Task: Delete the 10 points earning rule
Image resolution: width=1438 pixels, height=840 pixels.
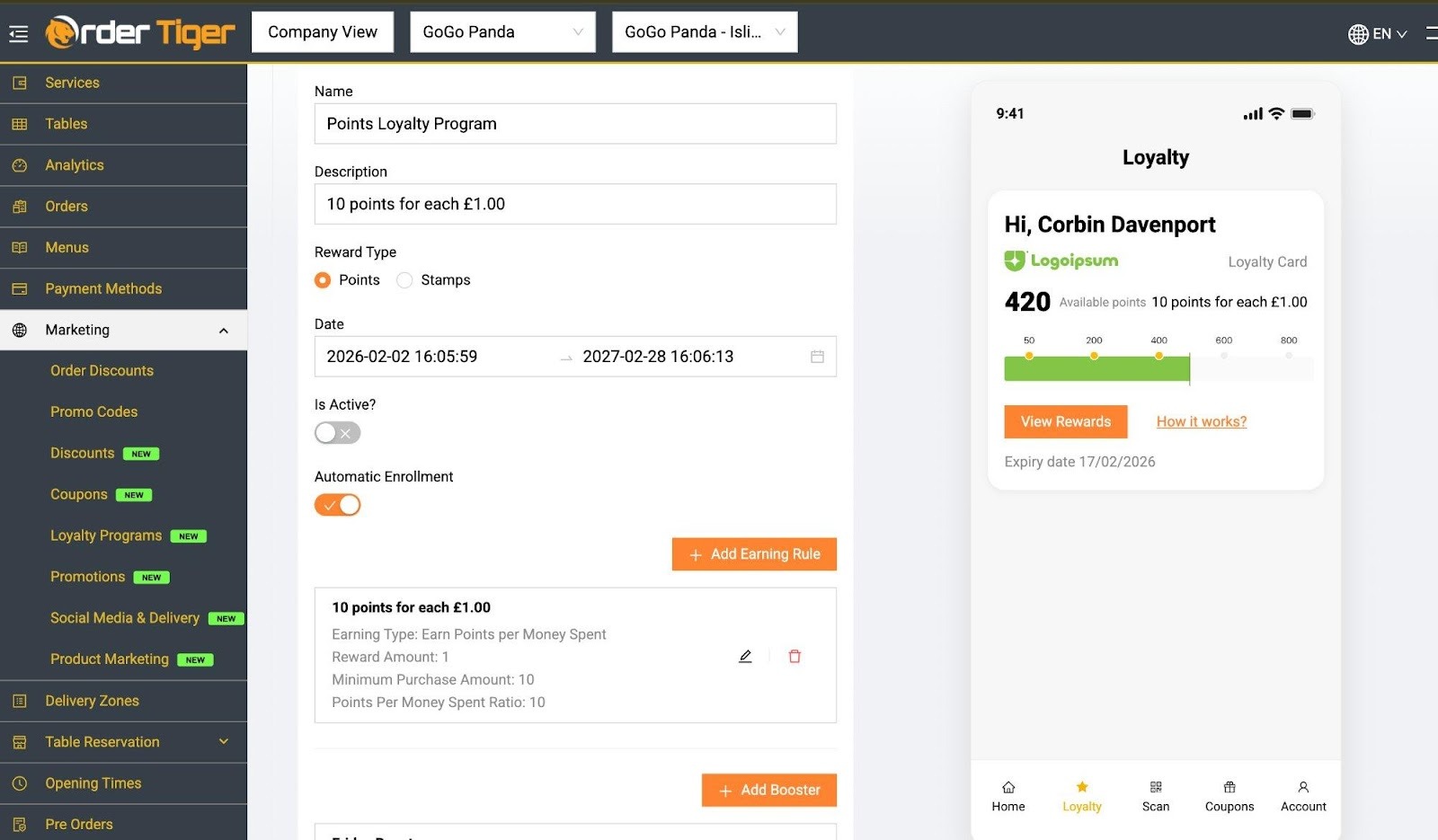Action: [x=794, y=657]
